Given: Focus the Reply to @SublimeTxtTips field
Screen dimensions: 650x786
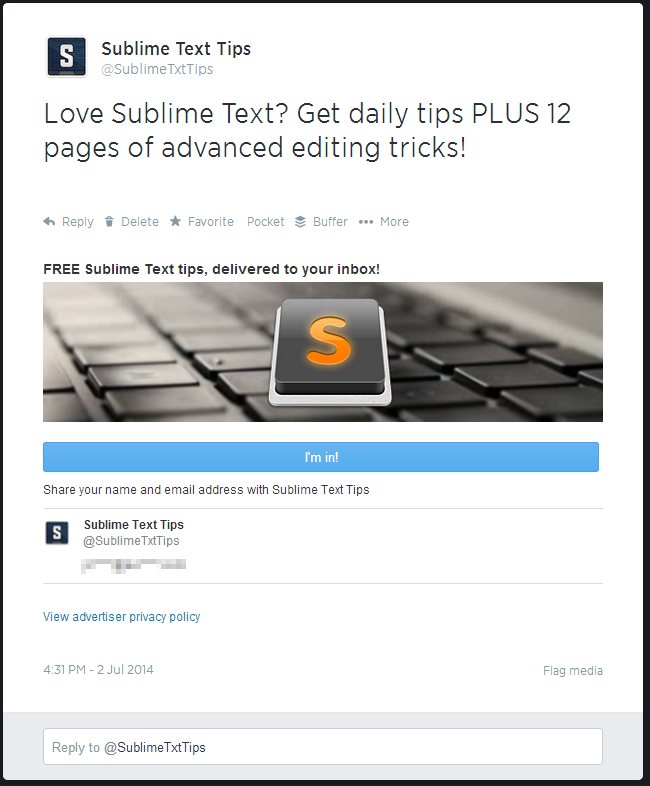Looking at the screenshot, I should 323,747.
